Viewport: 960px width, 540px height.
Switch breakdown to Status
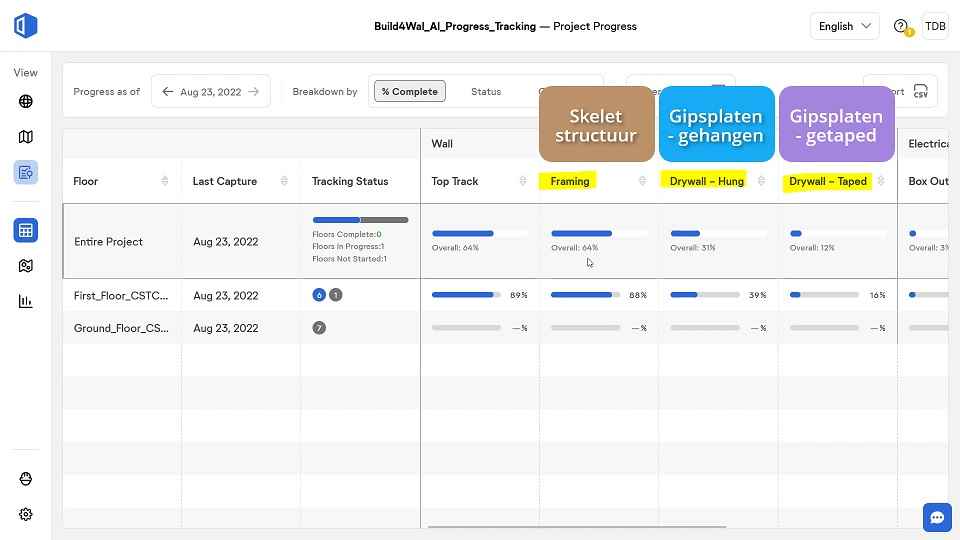coord(486,92)
